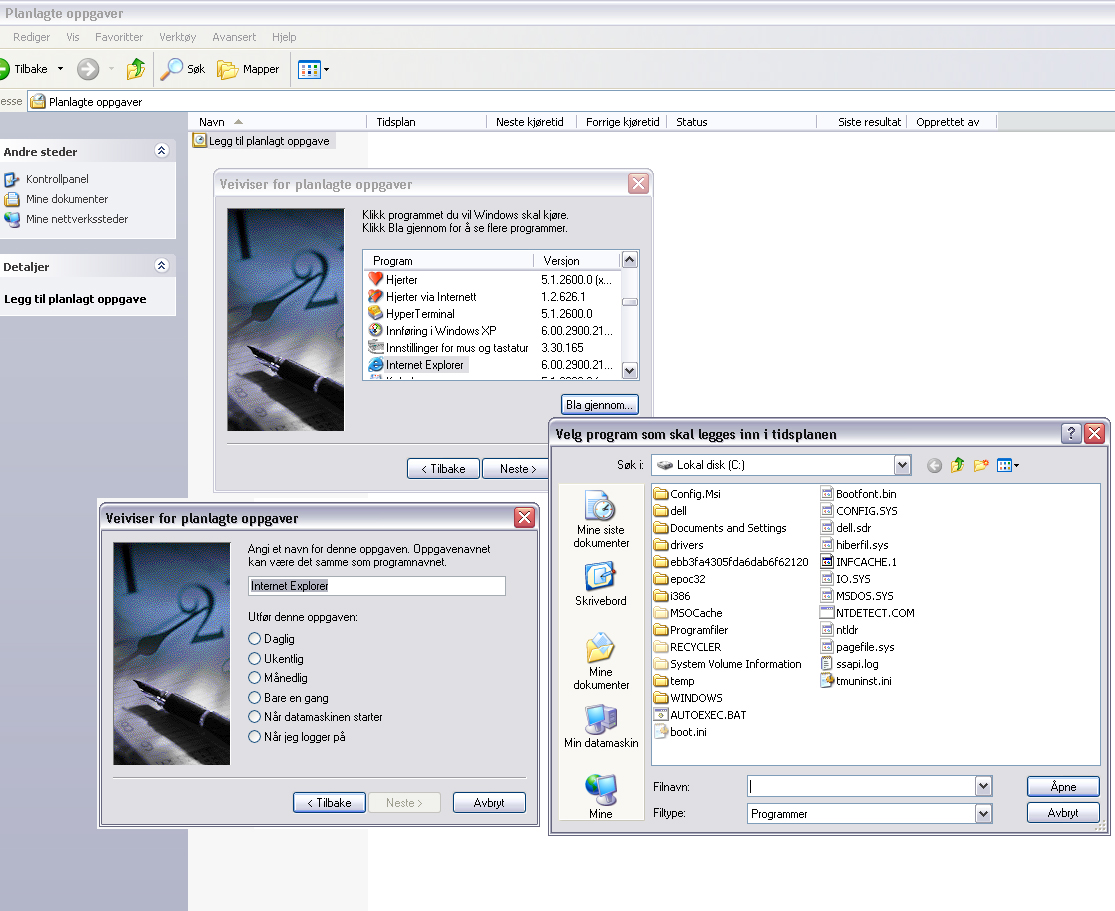Viewport: 1115px width, 911px height.
Task: Click the Tilbake button in the Explorer toolbar
Action: (x=25, y=69)
